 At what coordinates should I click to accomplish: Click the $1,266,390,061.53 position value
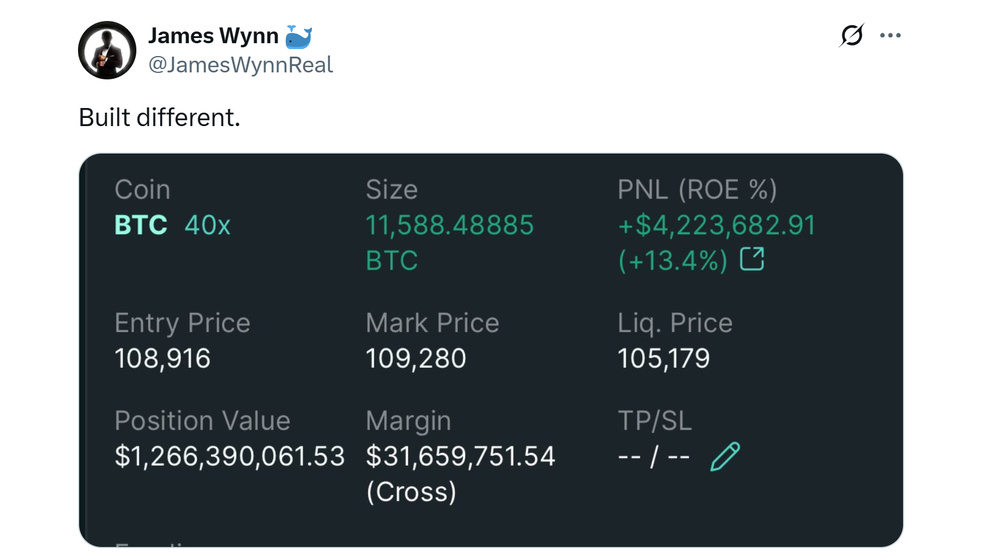pyautogui.click(x=229, y=456)
